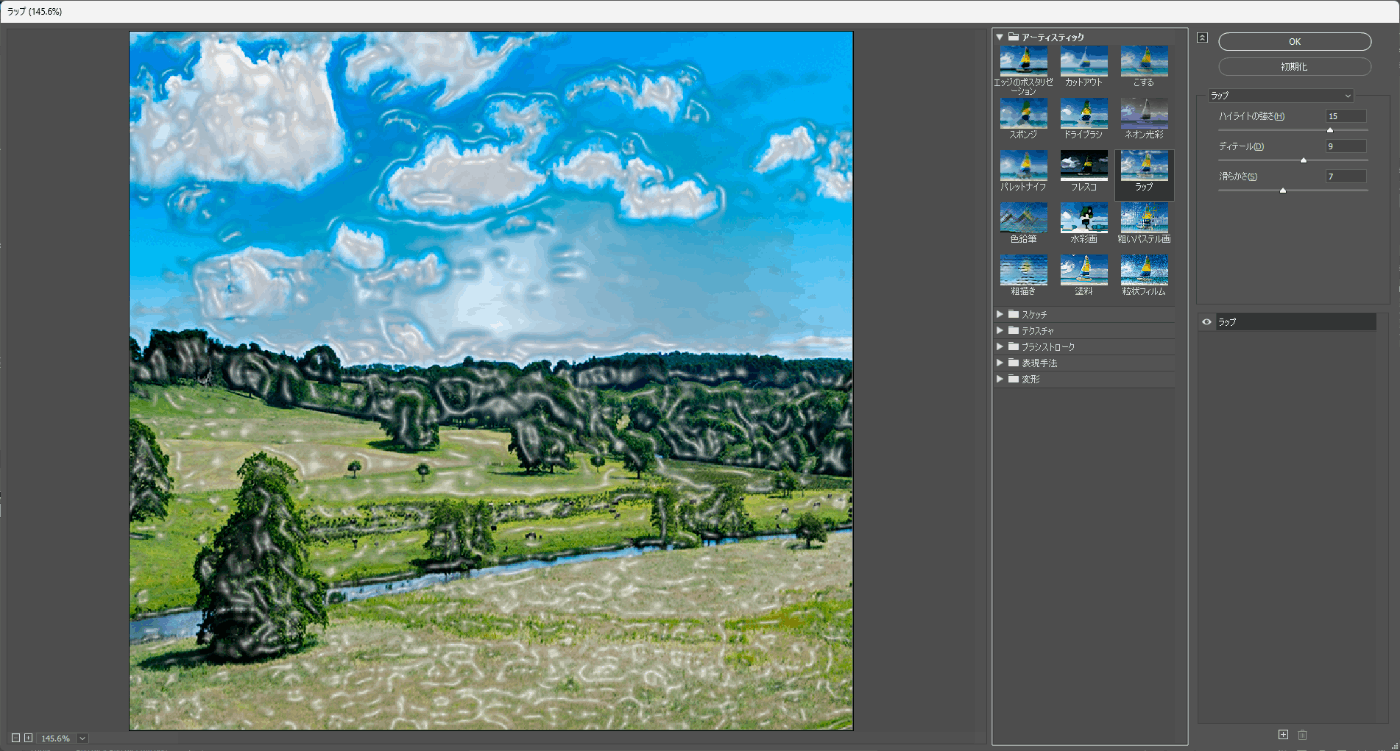This screenshot has width=1400, height=751.
Task: Click the 初期化 reset button
Action: pos(1294,67)
